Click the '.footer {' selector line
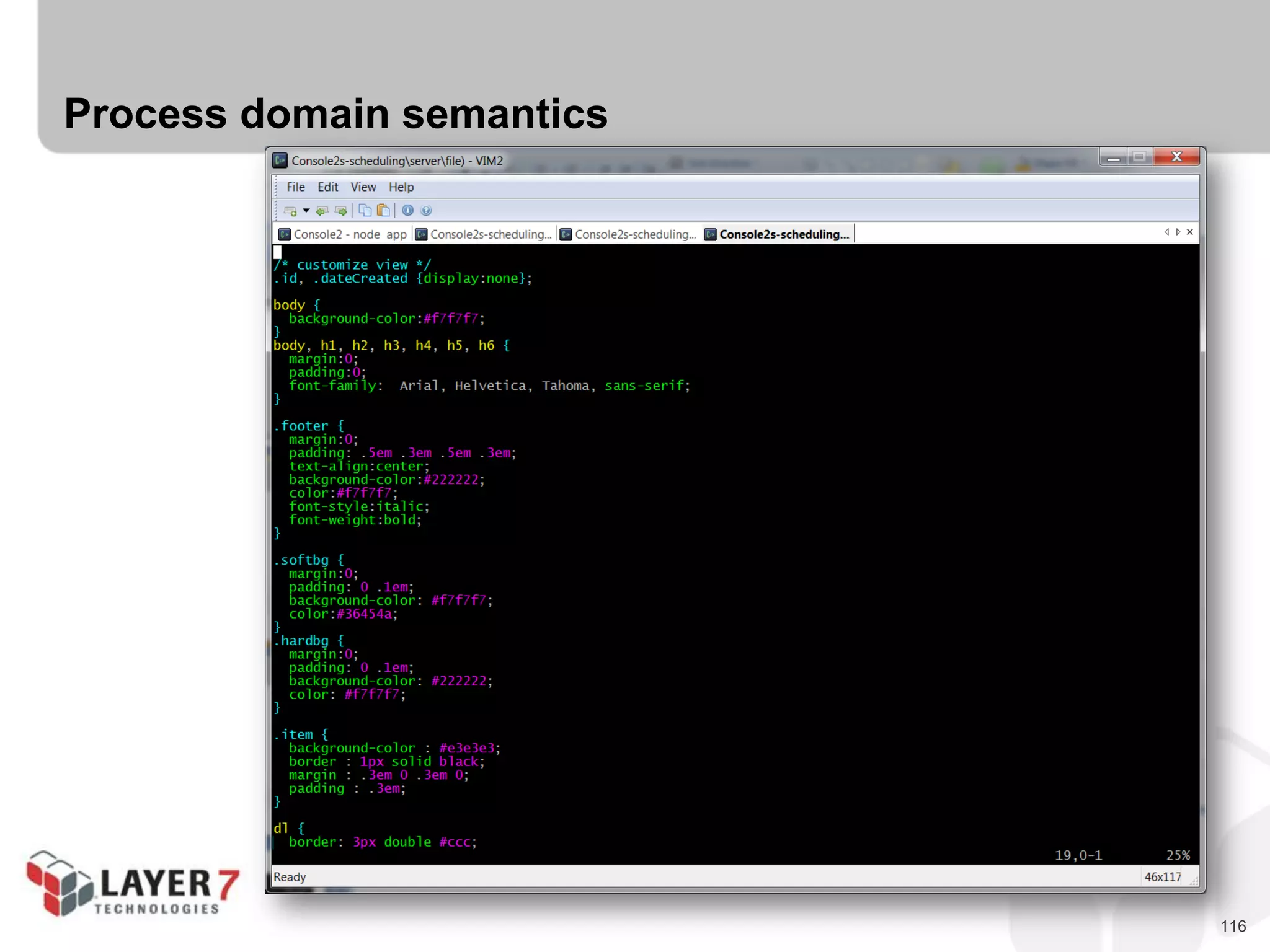The width and height of the screenshot is (1270, 952). [309, 426]
